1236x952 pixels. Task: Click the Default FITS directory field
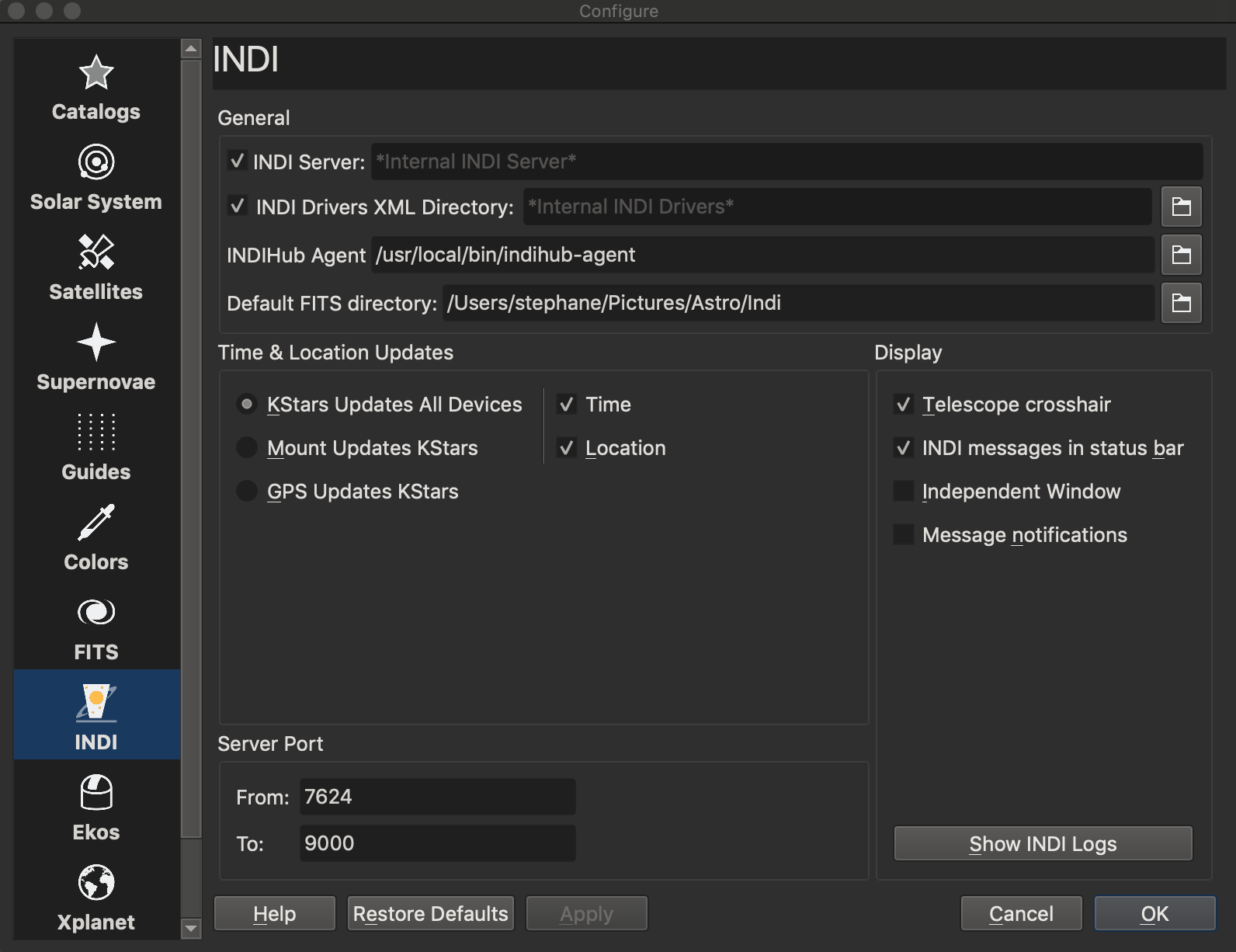799,303
